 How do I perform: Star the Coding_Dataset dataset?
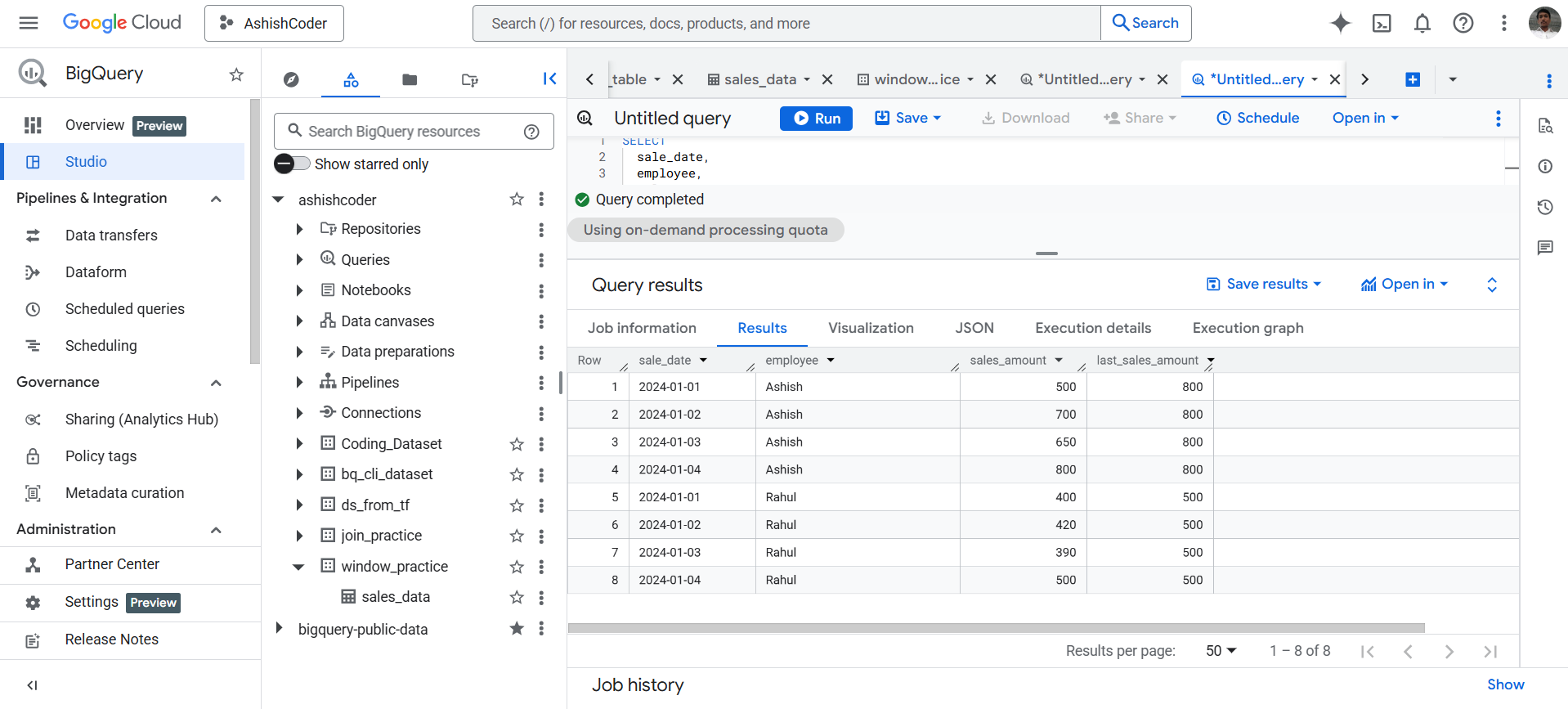point(517,444)
